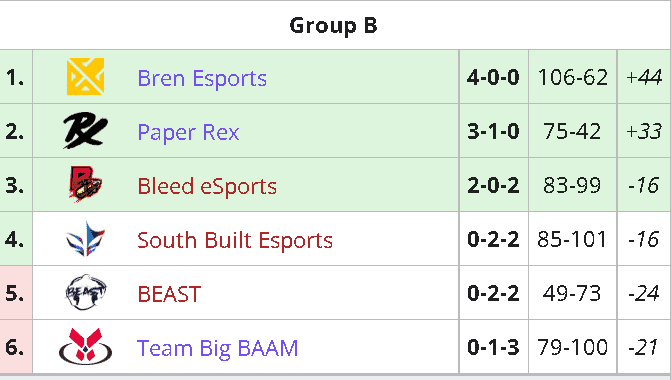Click the Team Big BAAM logo
The width and height of the screenshot is (671, 380).
coord(85,347)
